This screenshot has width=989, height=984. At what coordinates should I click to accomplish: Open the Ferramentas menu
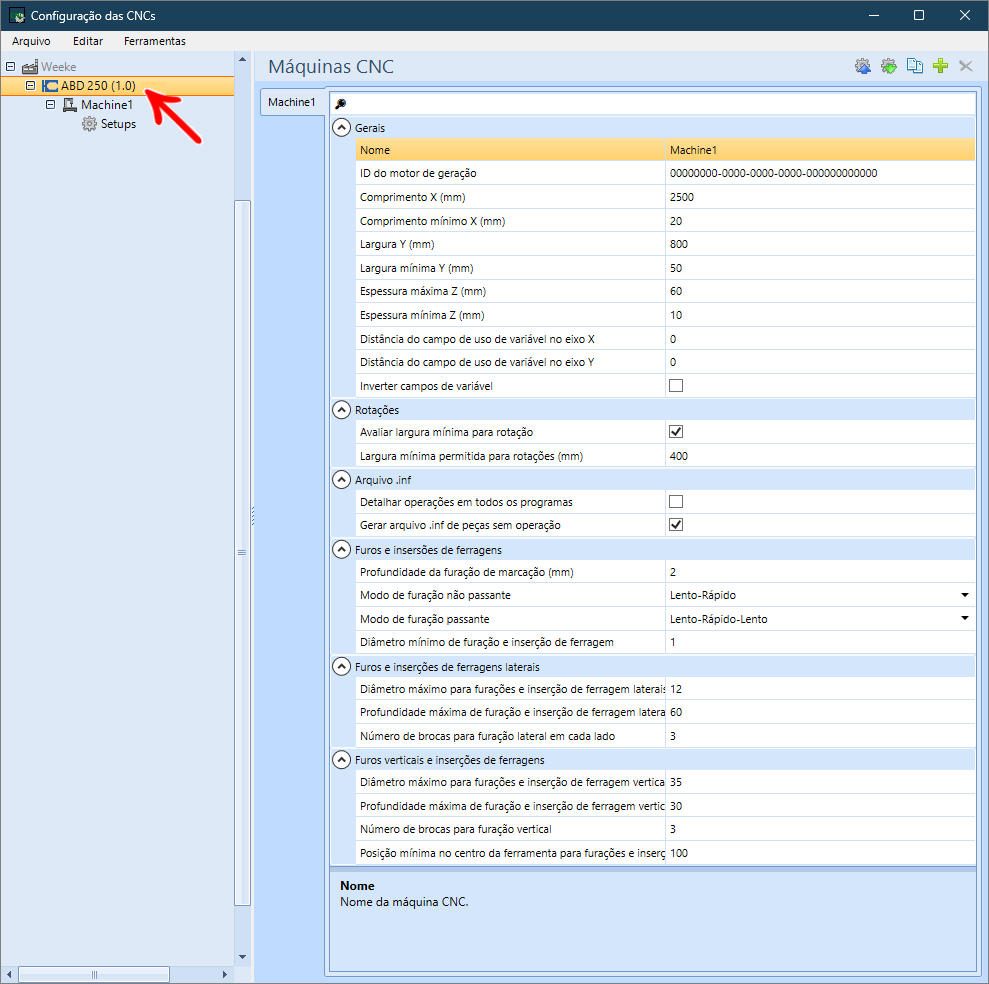(x=155, y=41)
